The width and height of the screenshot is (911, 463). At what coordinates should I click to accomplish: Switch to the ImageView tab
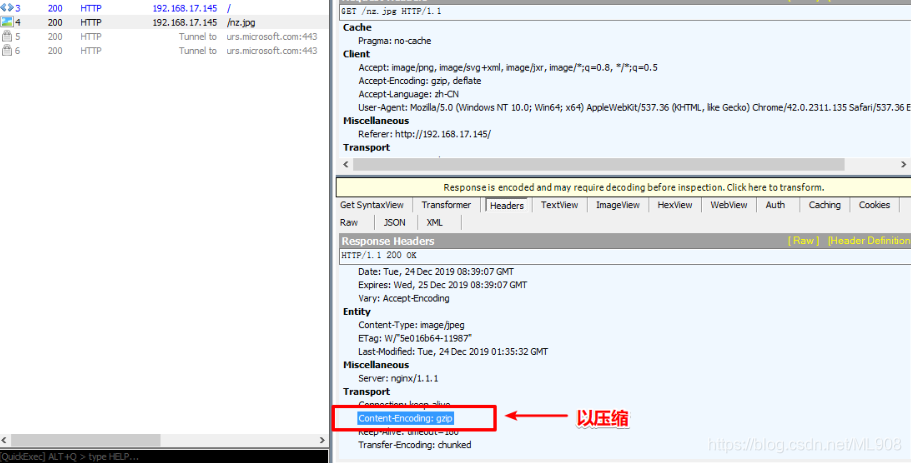(x=618, y=205)
